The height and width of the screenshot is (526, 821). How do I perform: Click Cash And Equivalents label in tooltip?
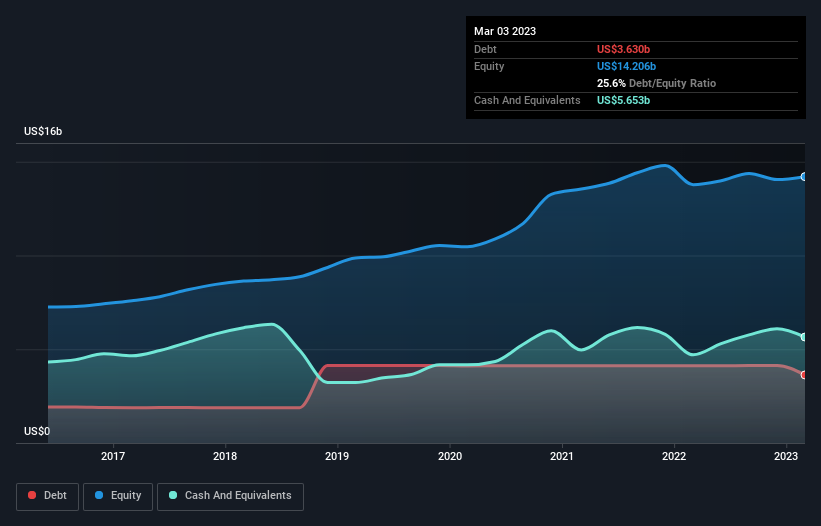click(527, 100)
